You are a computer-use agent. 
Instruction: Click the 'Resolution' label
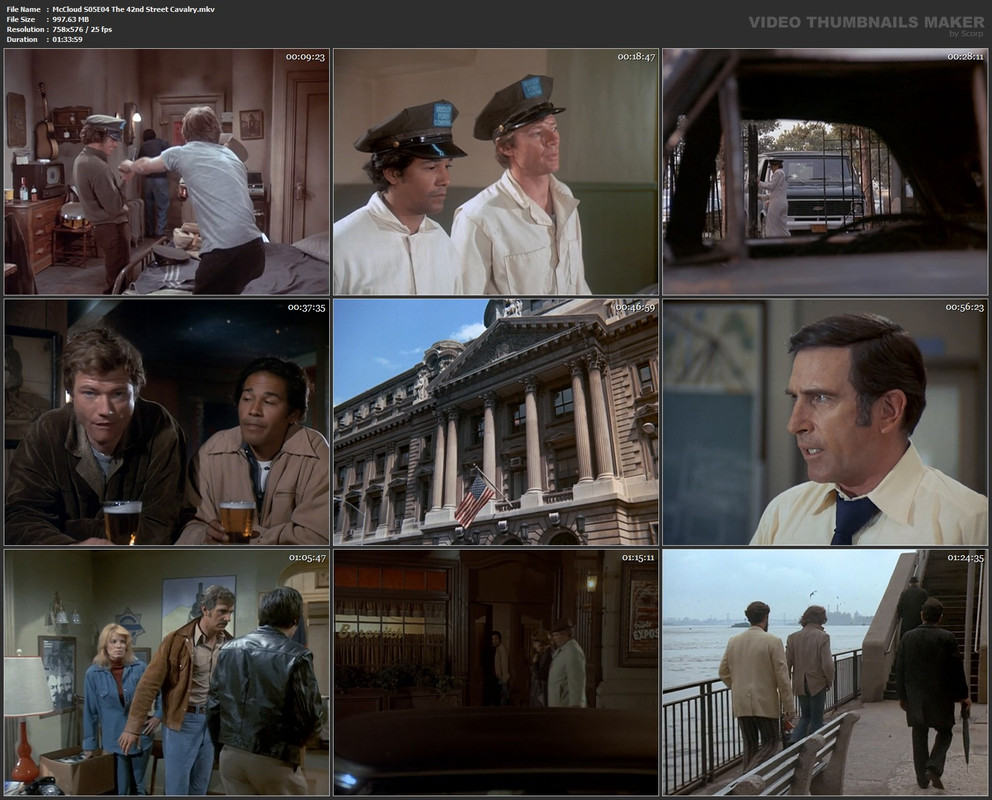click(x=25, y=29)
